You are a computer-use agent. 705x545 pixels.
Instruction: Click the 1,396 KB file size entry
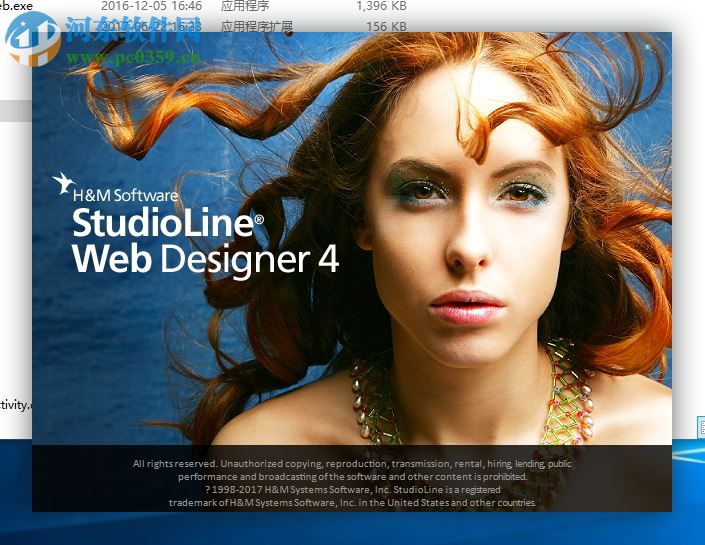tap(381, 6)
